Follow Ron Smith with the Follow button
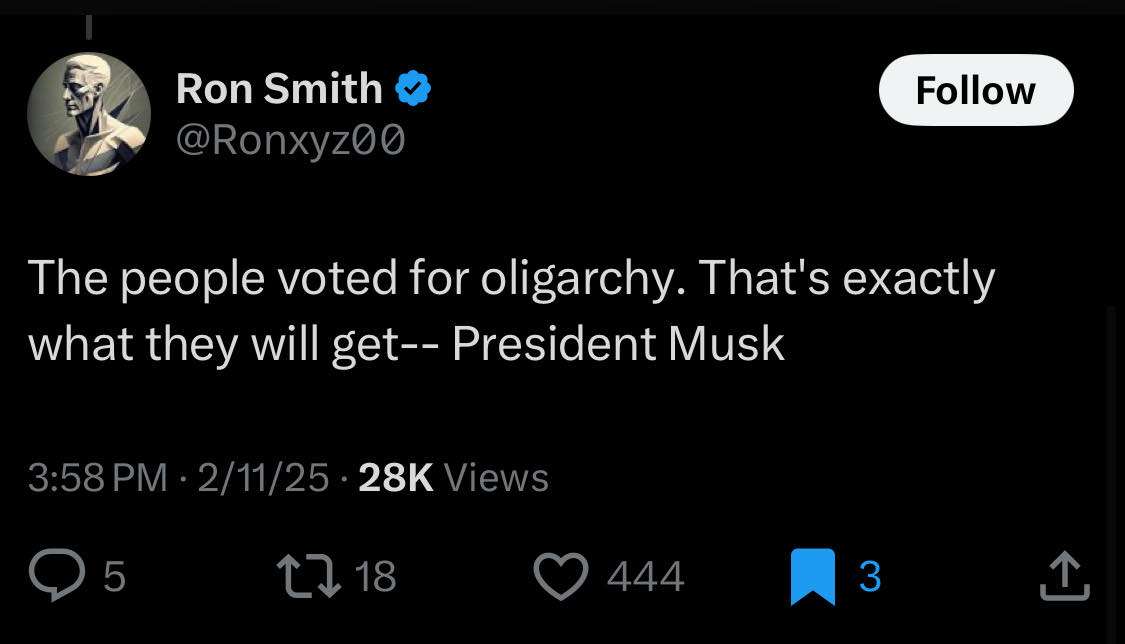Viewport: 1125px width, 644px height. coord(975,91)
